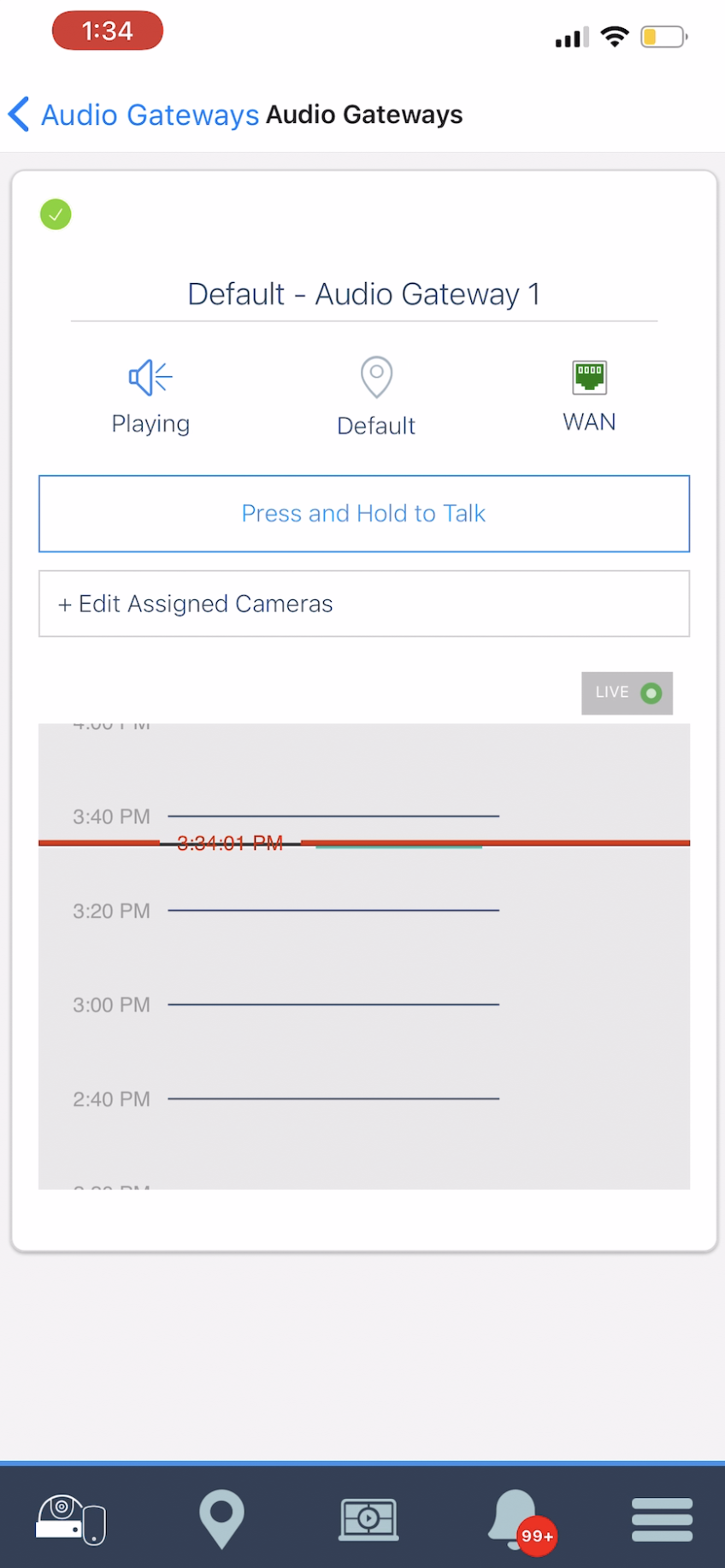This screenshot has height=1568, width=725.
Task: Tap the Default - Audio Gateway 1 heading
Action: point(363,293)
